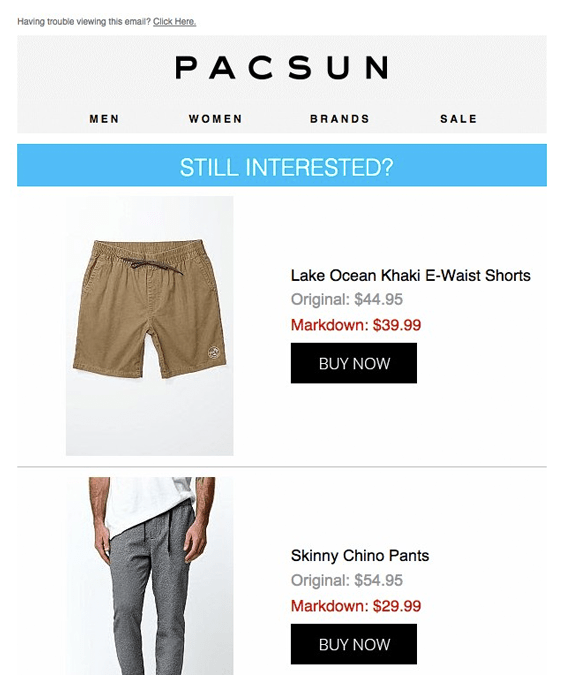The width and height of the screenshot is (564, 675).
Task: Click the Skinny Chino Pants title
Action: pyautogui.click(x=360, y=556)
